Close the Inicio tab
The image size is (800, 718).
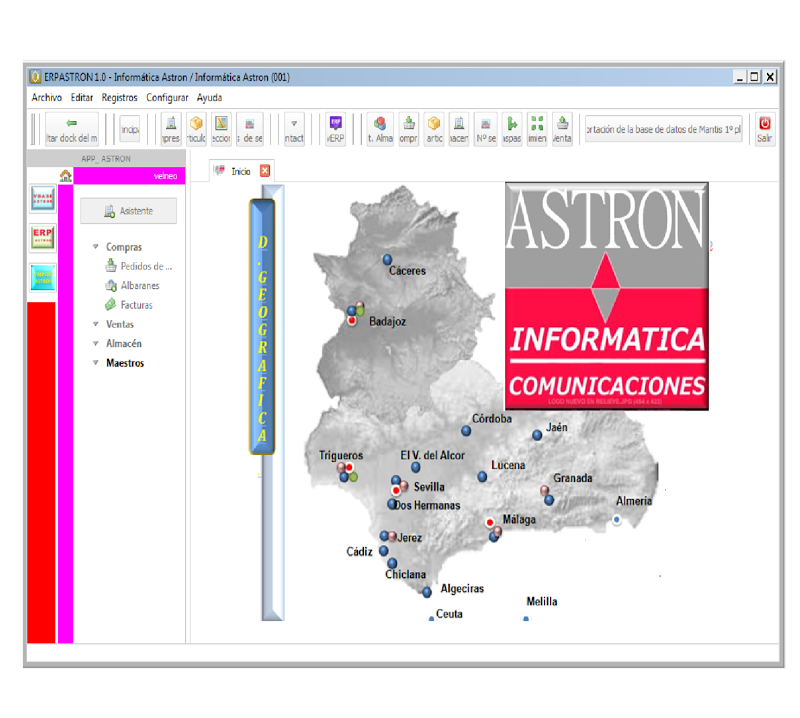265,171
